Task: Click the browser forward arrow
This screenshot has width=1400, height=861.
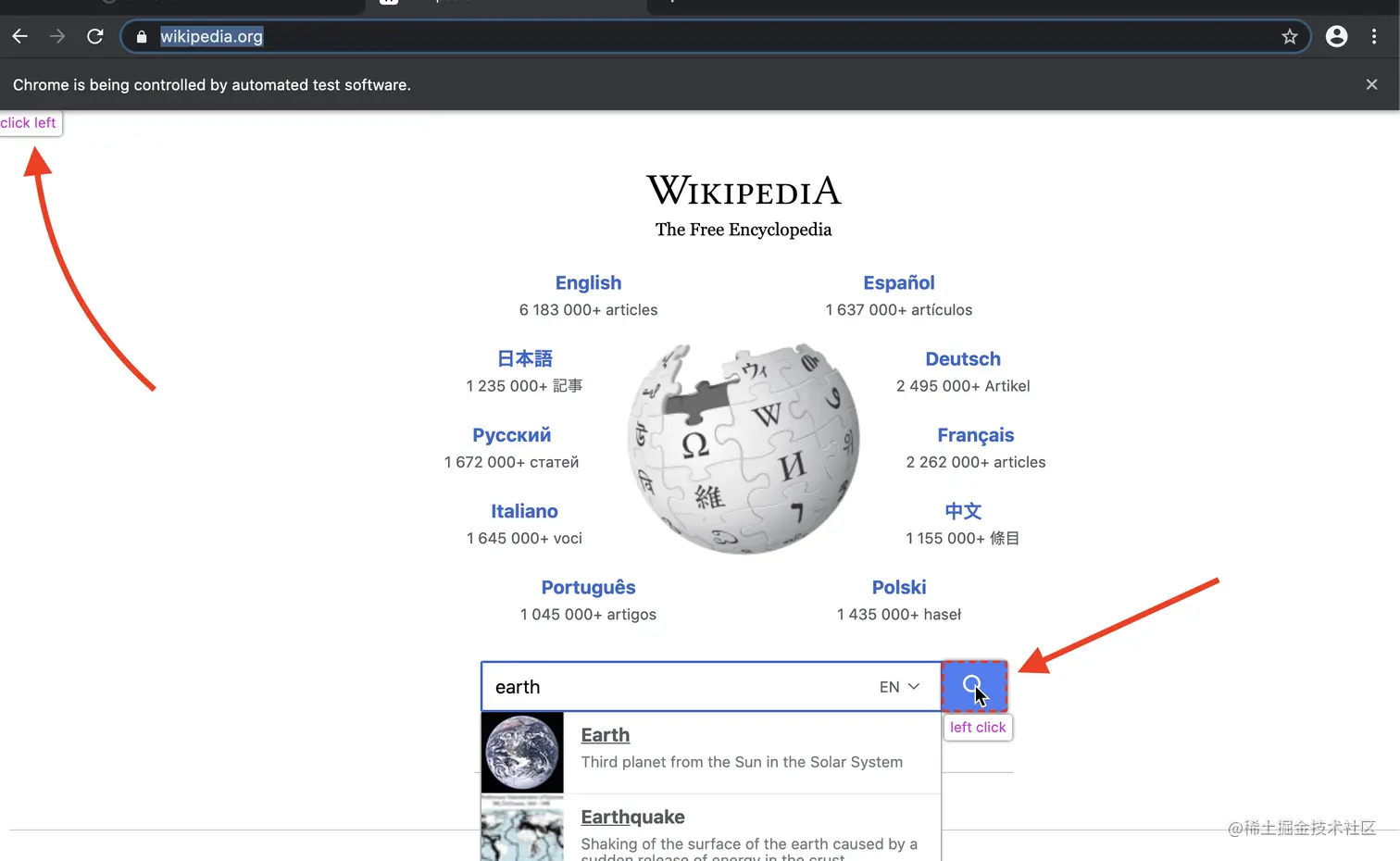Action: coord(57,36)
